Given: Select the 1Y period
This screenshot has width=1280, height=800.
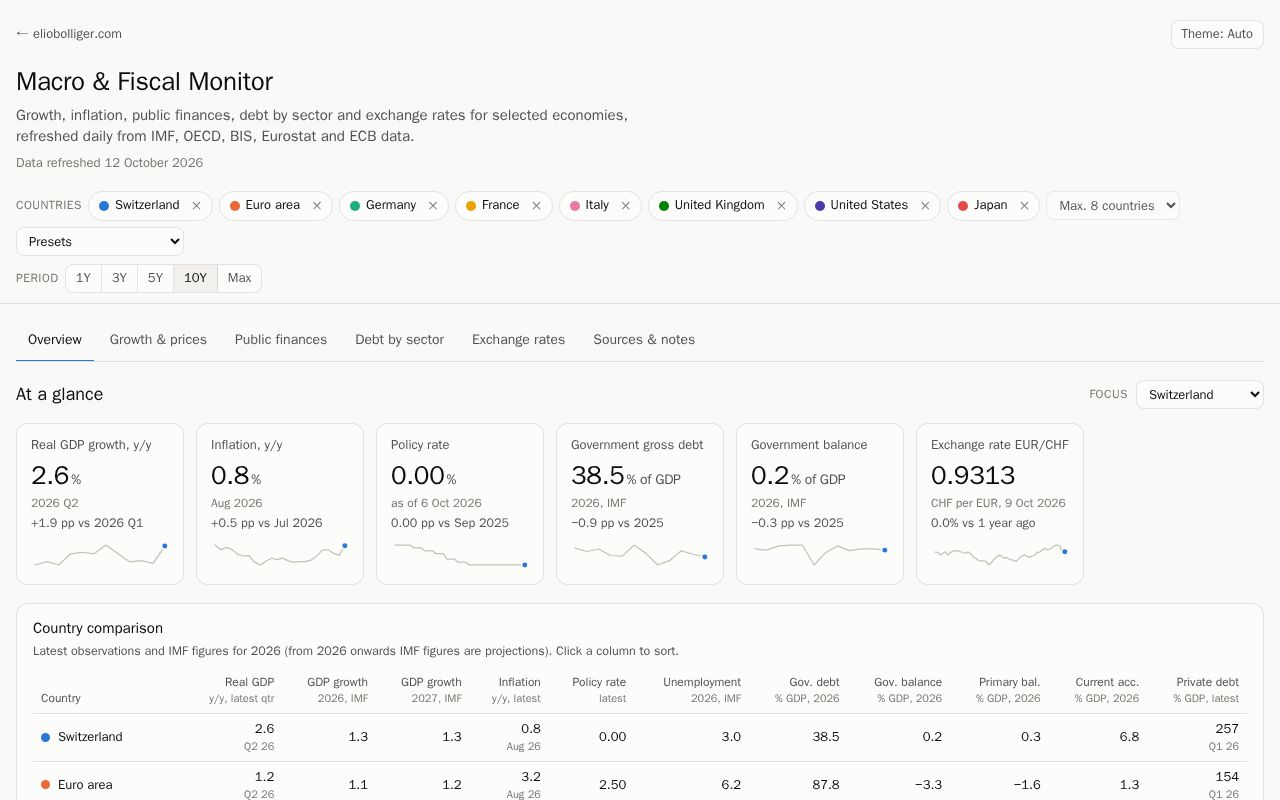Looking at the screenshot, I should pyautogui.click(x=84, y=278).
